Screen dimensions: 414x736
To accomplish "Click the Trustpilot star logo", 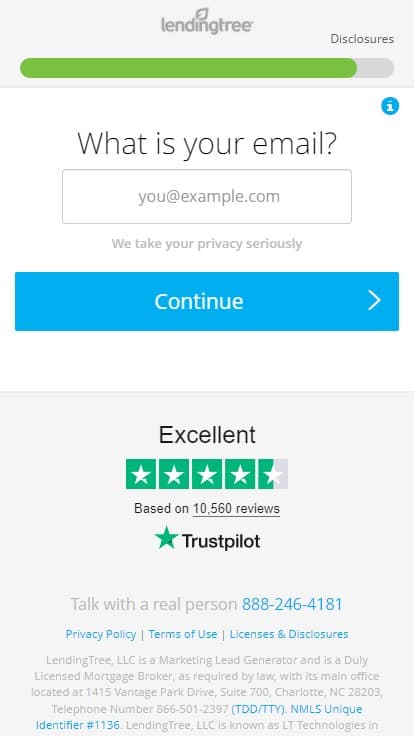I will pos(166,538).
